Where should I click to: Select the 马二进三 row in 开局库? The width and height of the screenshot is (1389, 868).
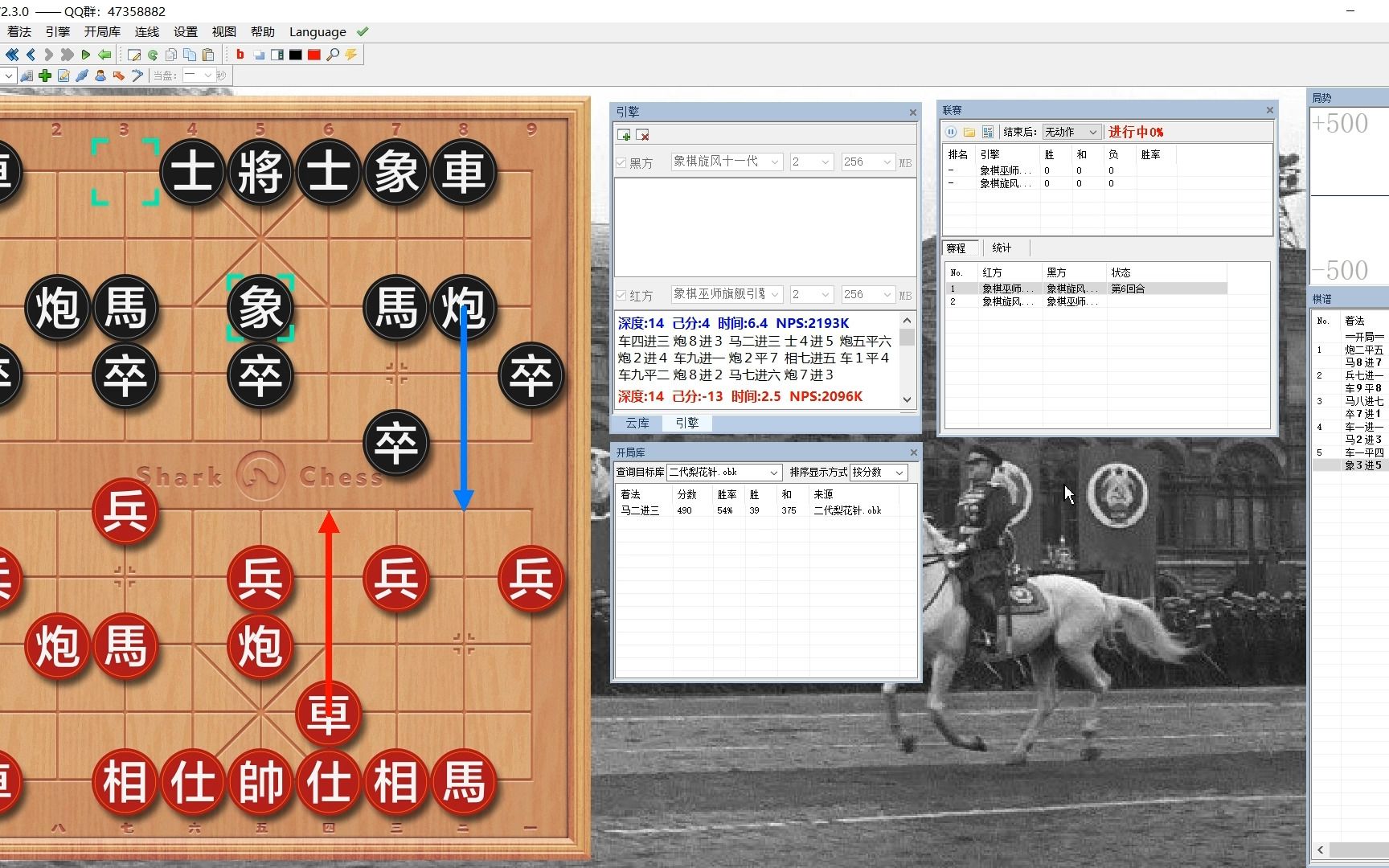click(x=766, y=510)
